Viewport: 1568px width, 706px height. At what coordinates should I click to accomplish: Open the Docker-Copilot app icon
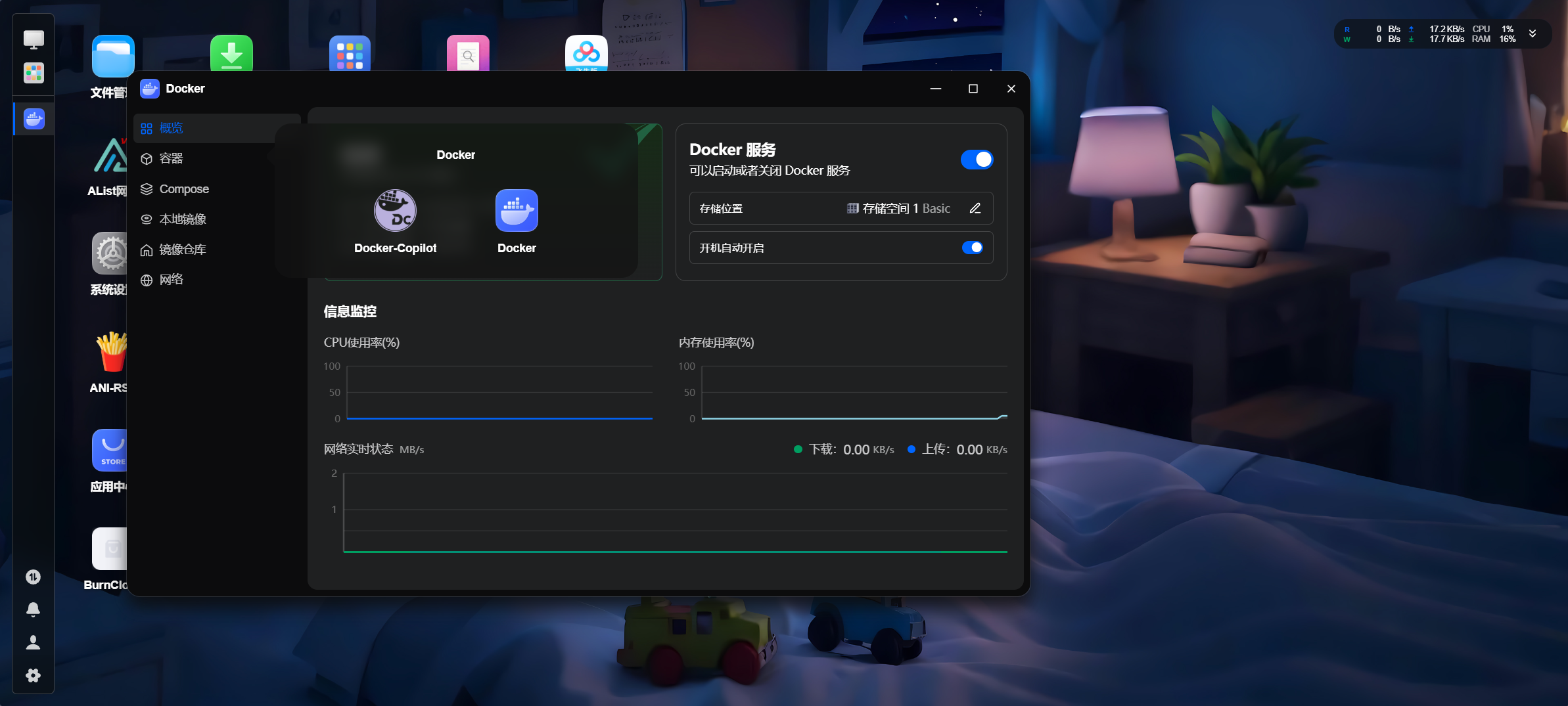tap(395, 211)
